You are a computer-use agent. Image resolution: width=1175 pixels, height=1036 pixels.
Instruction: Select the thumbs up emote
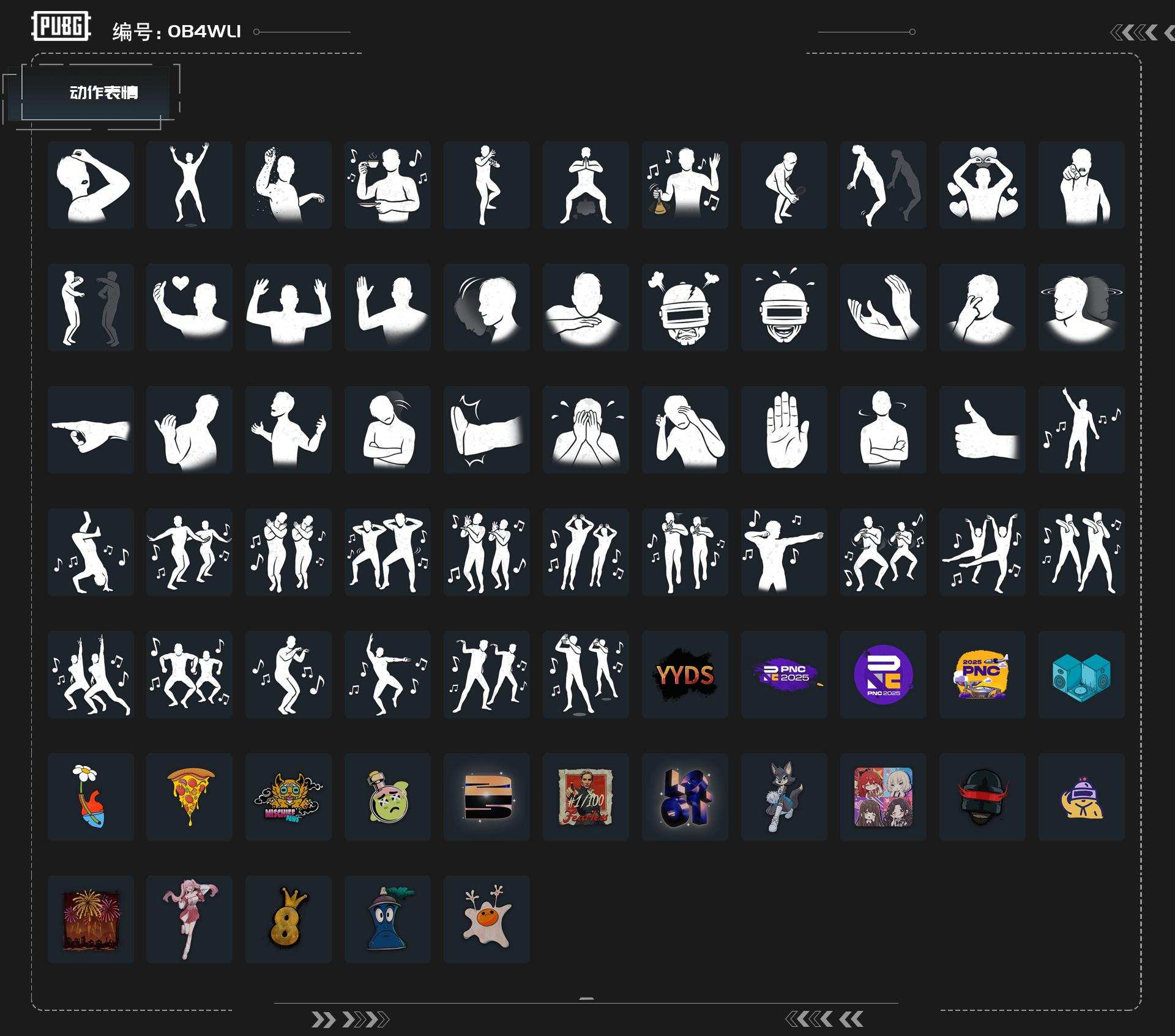[x=982, y=430]
